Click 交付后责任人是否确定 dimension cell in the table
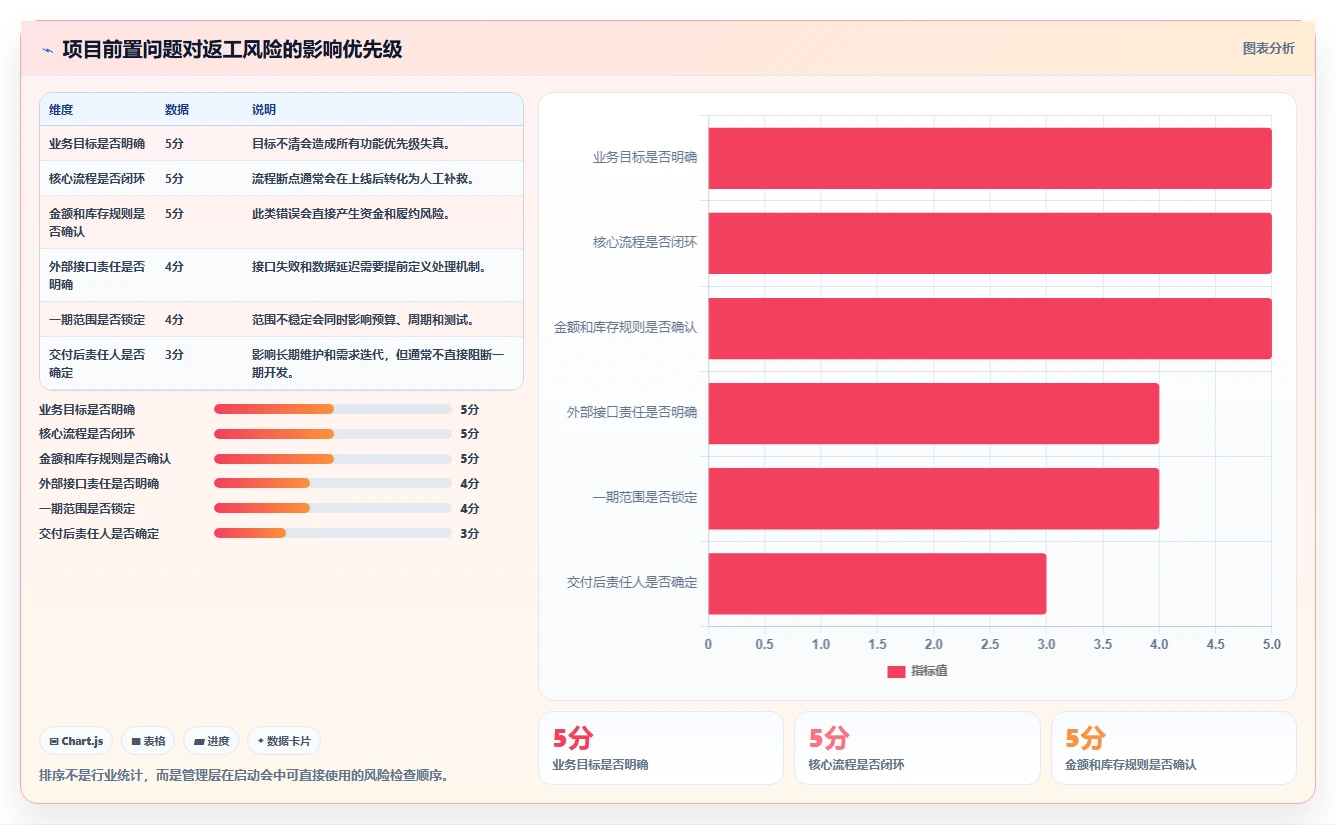Image resolution: width=1336 pixels, height=825 pixels. coord(97,364)
